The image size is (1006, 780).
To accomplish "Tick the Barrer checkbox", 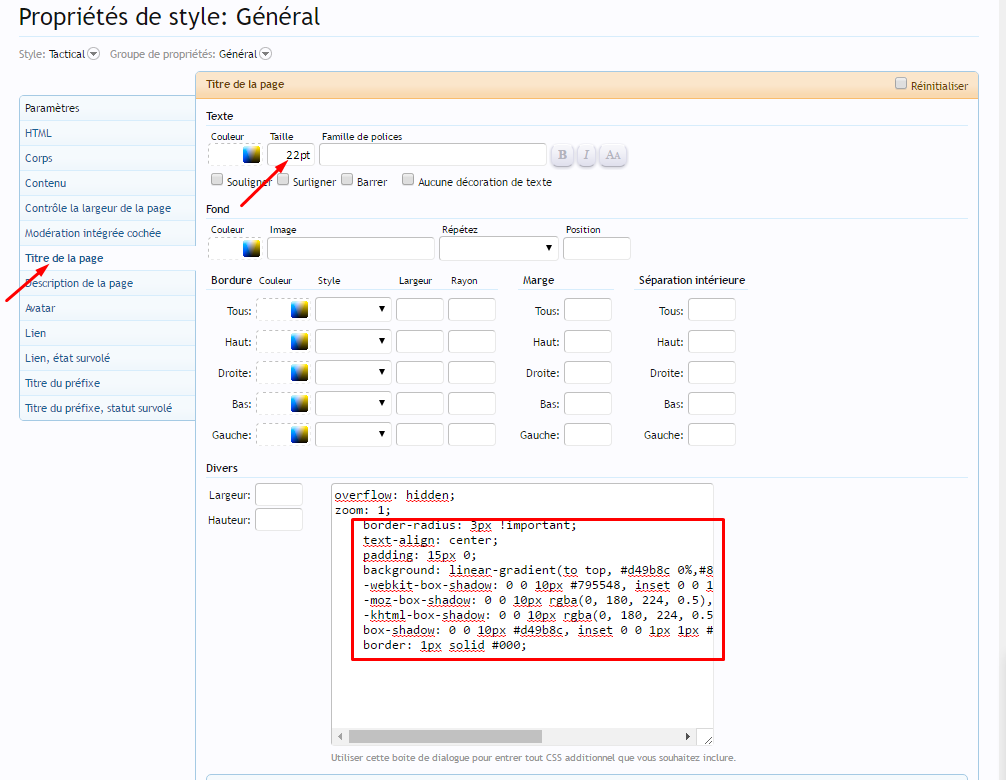I will coord(347,180).
